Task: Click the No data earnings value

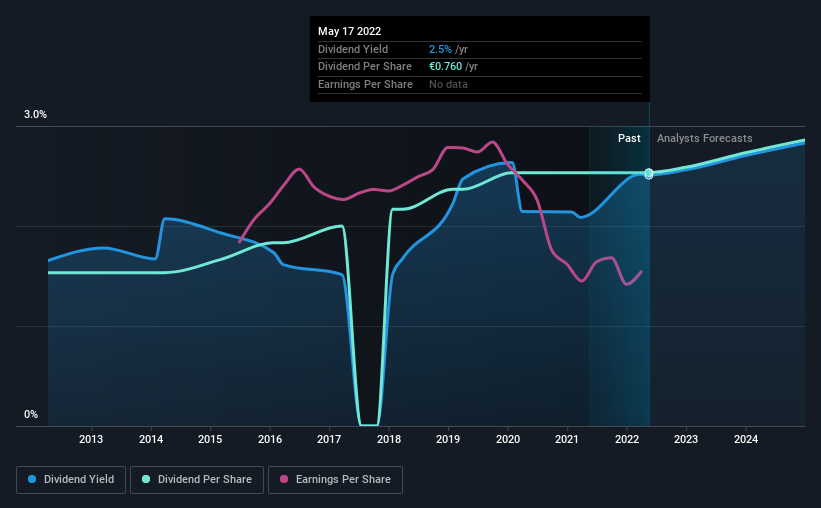Action: click(448, 84)
